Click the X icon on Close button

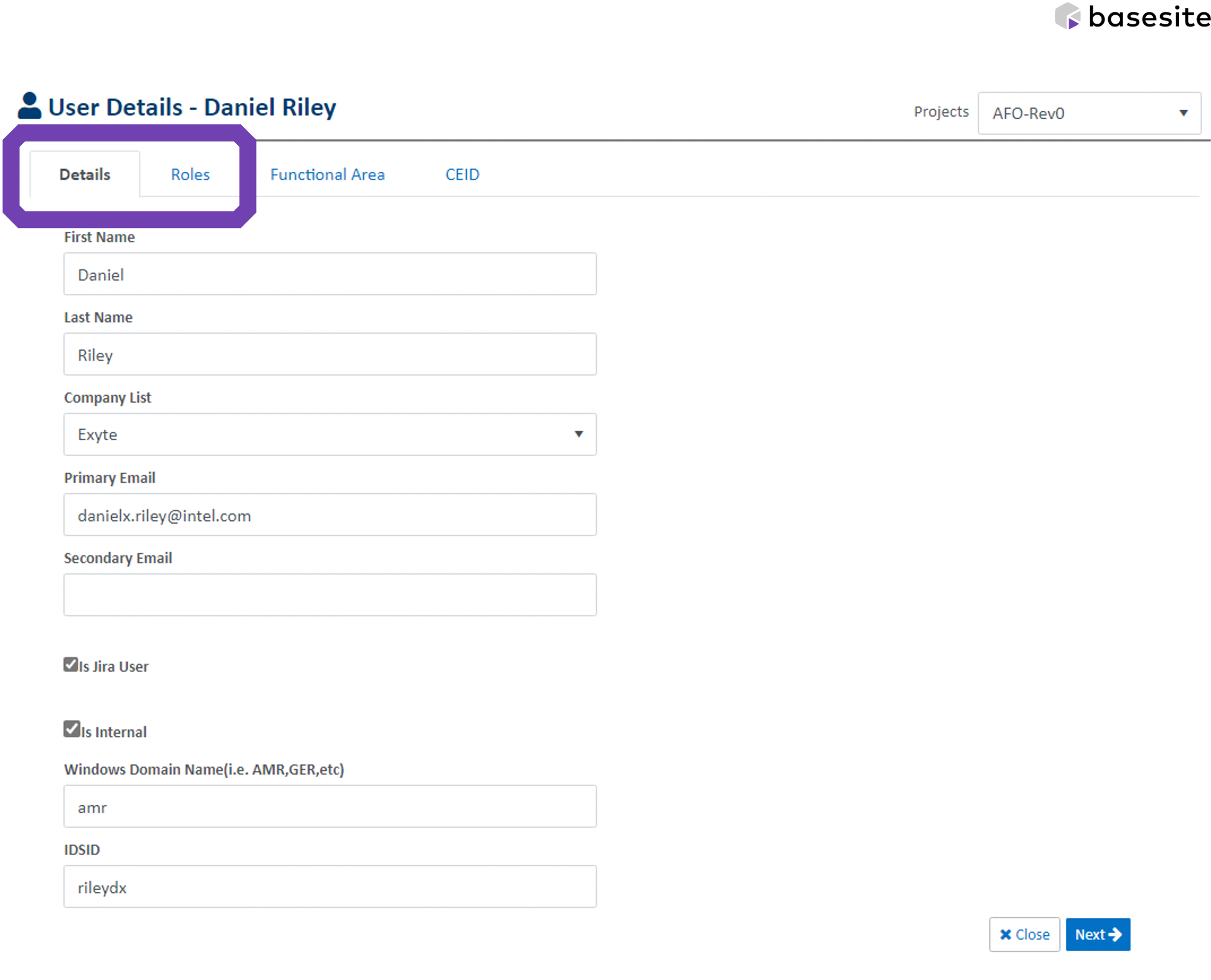1005,934
